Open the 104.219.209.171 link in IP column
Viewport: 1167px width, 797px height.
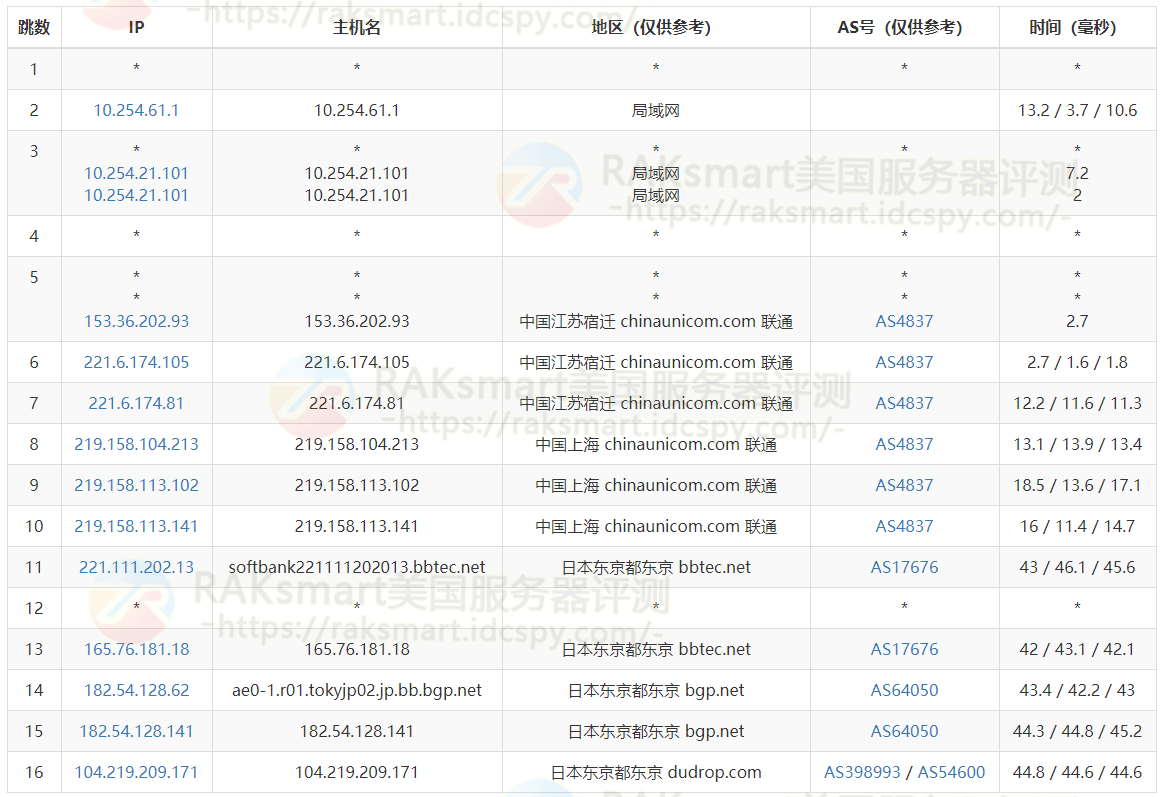136,771
